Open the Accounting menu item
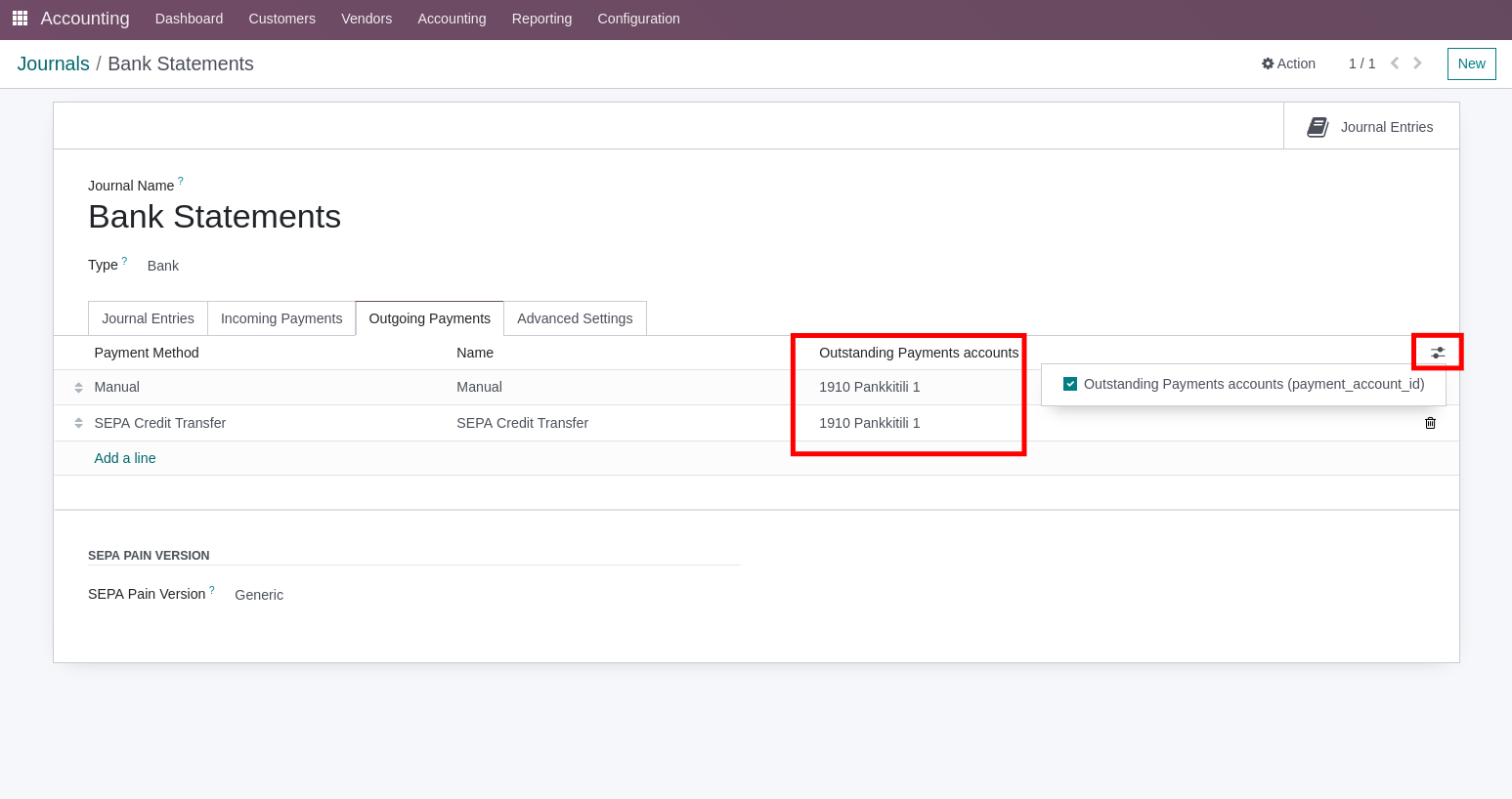The height and width of the screenshot is (799, 1512). coord(452,19)
